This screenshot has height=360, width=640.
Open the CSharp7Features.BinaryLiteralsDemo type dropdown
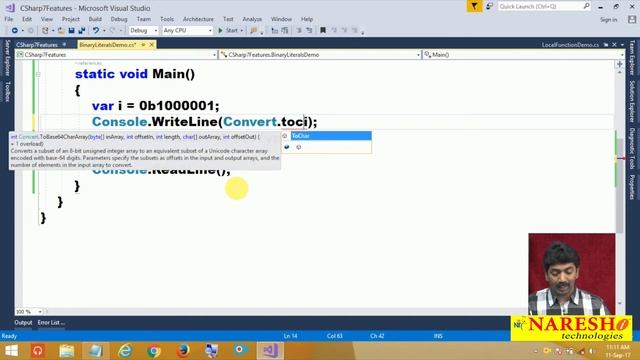[x=320, y=55]
